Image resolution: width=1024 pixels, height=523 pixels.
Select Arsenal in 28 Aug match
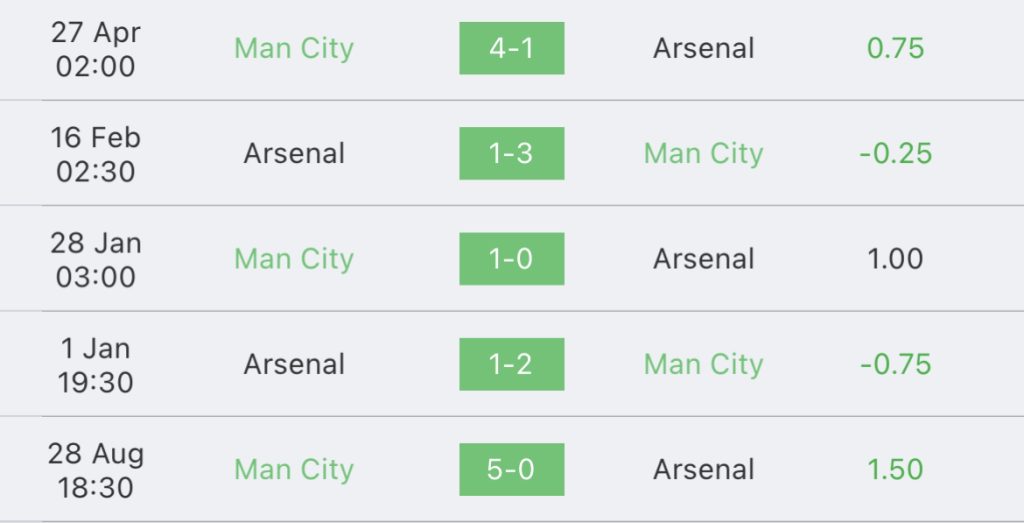[704, 469]
